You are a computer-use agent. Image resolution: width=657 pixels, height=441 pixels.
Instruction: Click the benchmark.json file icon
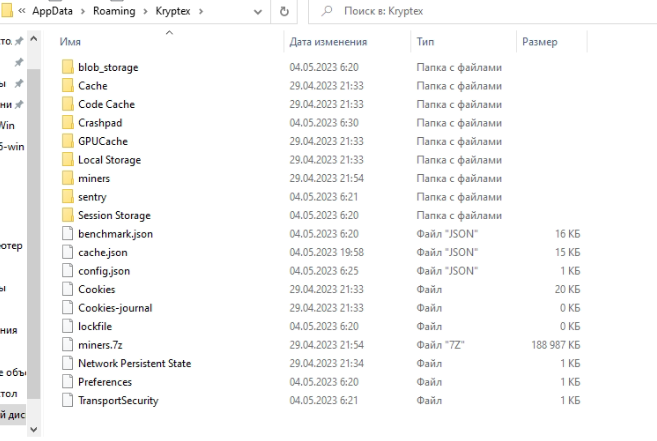click(67, 233)
